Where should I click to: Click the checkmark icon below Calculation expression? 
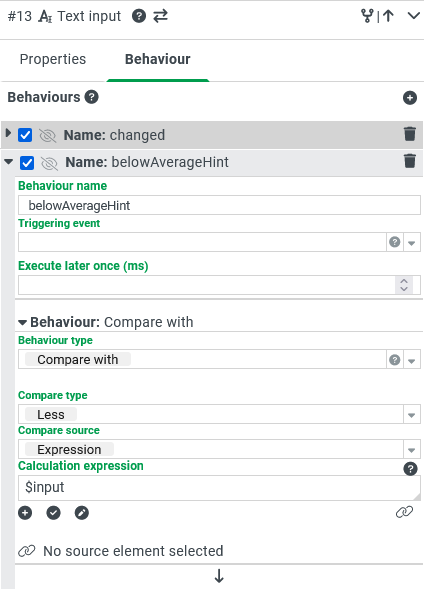(x=53, y=513)
